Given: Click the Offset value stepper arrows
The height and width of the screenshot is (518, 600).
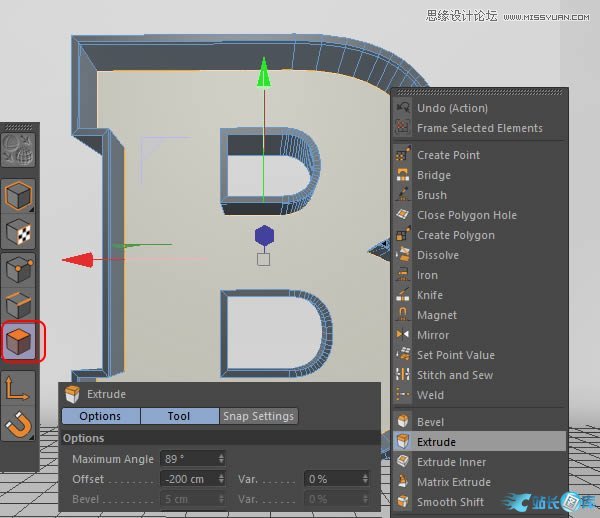Looking at the screenshot, I should pyautogui.click(x=221, y=479).
